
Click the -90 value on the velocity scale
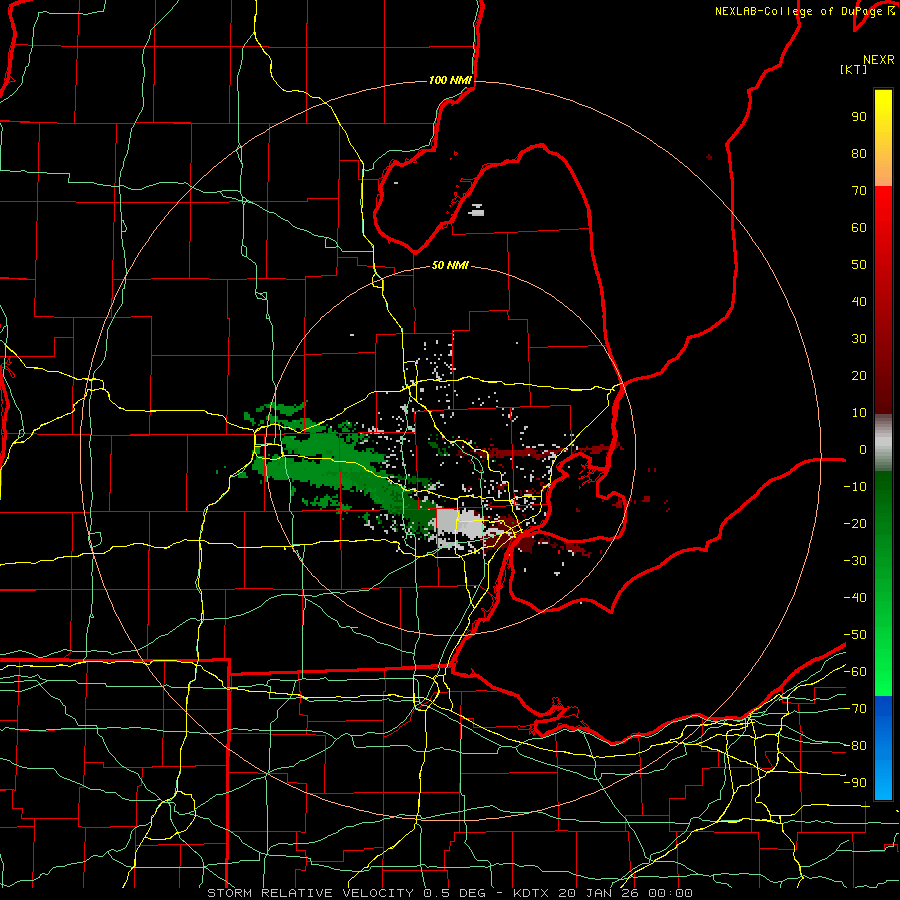tap(855, 783)
